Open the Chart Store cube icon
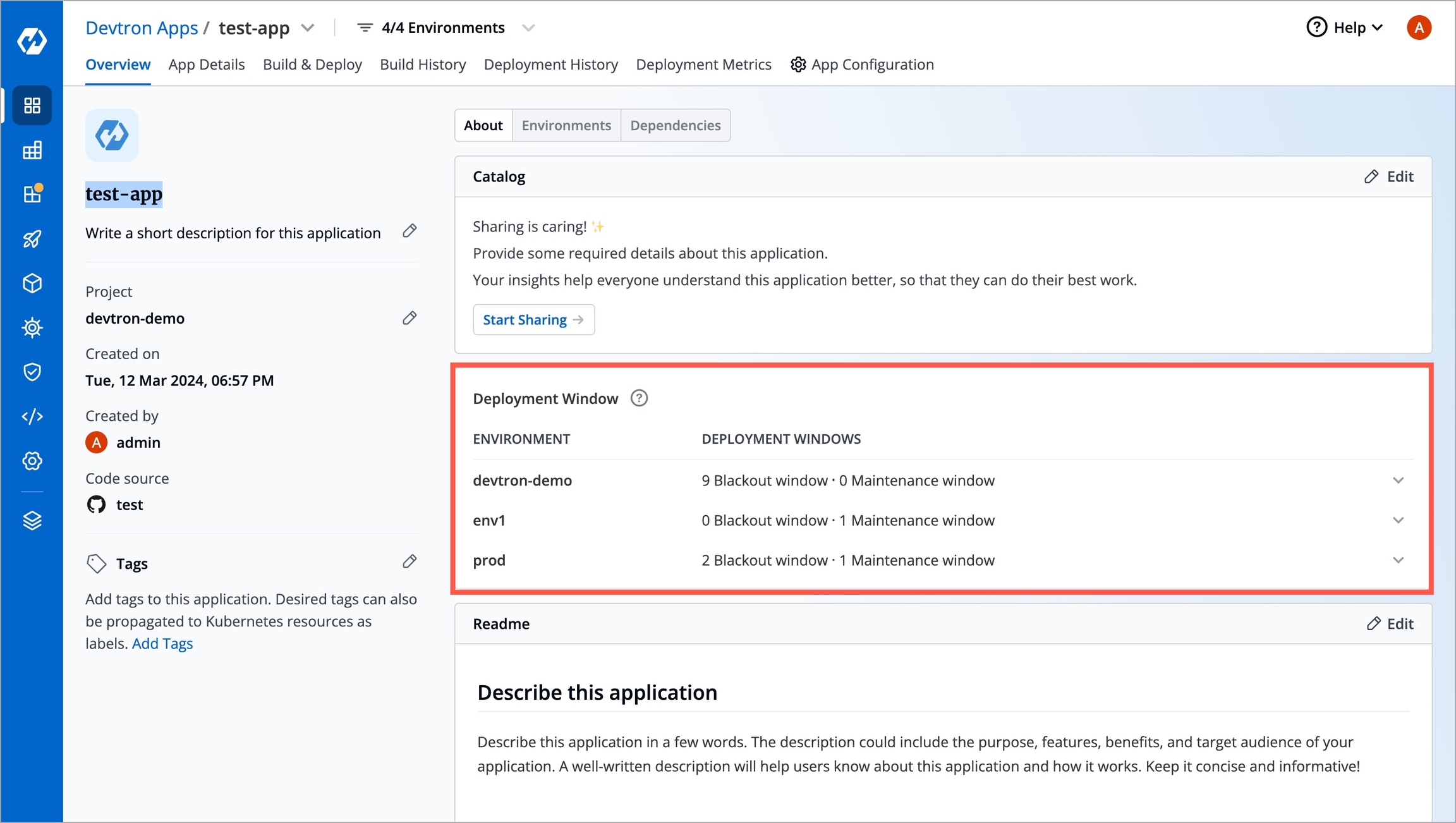The image size is (1456, 823). click(x=32, y=283)
